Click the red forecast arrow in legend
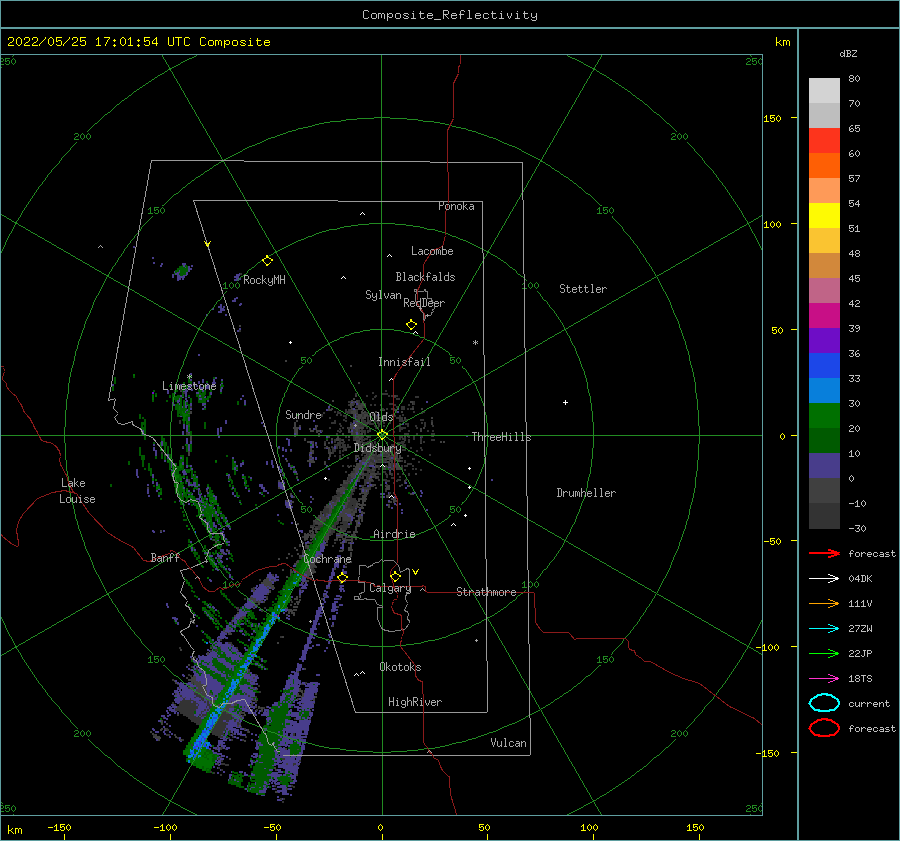This screenshot has width=900, height=841. 824,553
